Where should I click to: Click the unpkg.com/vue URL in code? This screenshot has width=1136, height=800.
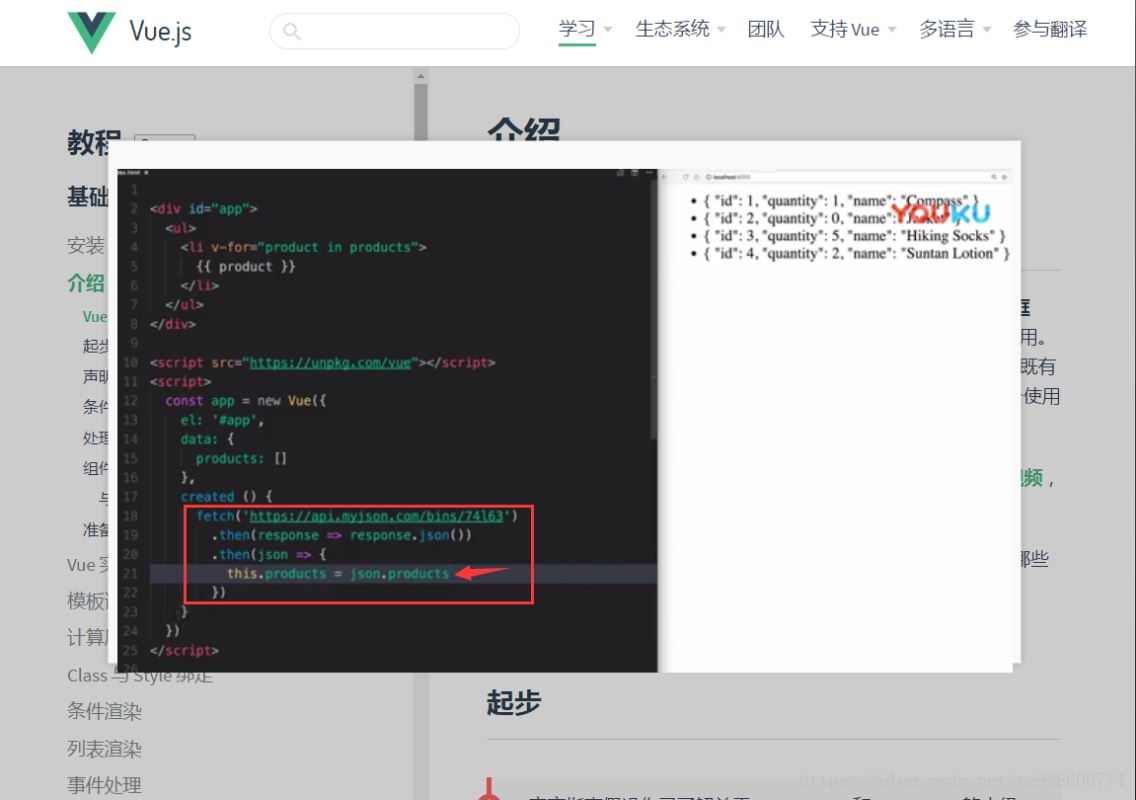click(330, 363)
